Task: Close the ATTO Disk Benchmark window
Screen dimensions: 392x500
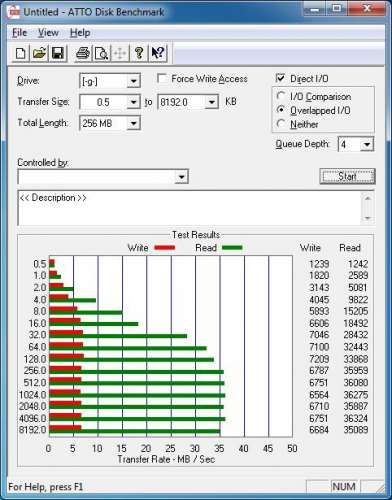Action: point(366,9)
